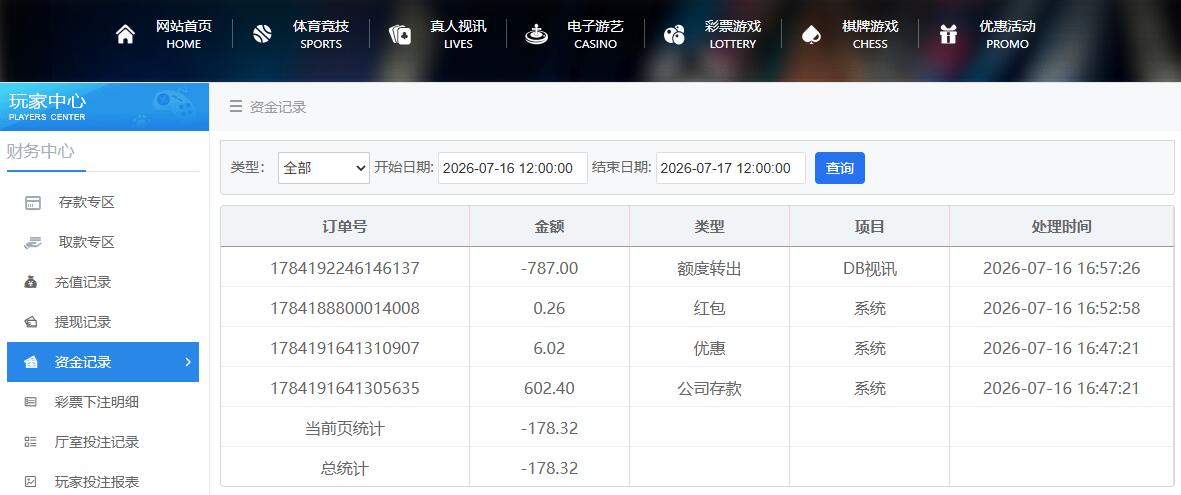The image size is (1181, 495).
Task: Expand the 资金记录 sidebar chevron
Action: [188, 362]
